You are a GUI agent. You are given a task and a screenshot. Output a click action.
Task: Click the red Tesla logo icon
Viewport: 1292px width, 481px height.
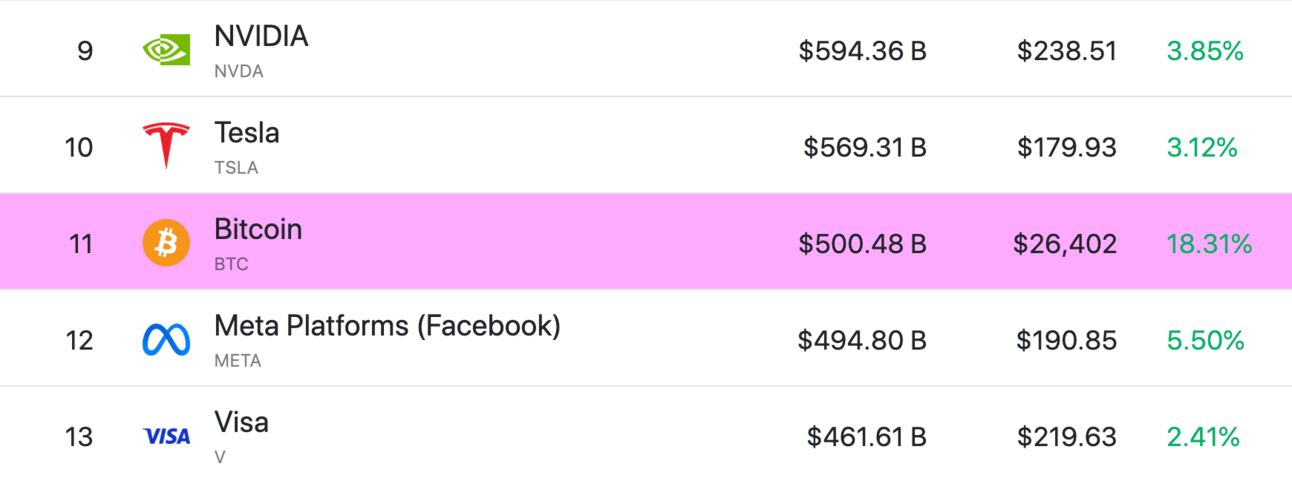[166, 147]
